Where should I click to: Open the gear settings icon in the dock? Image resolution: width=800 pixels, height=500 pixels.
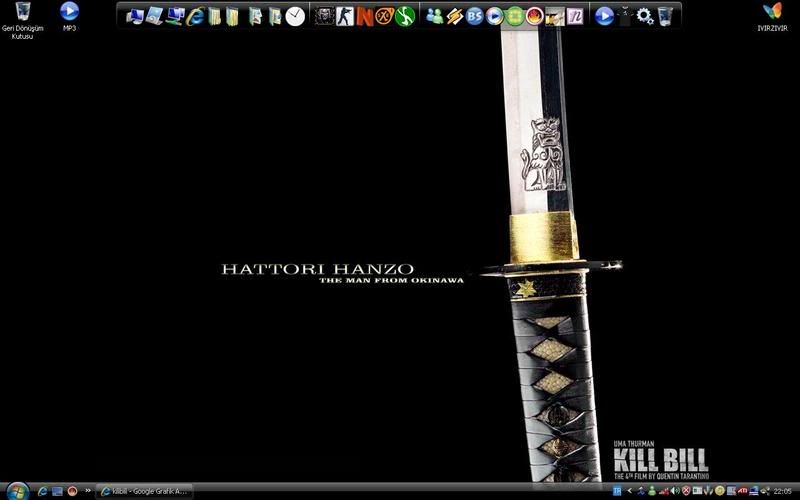(645, 16)
